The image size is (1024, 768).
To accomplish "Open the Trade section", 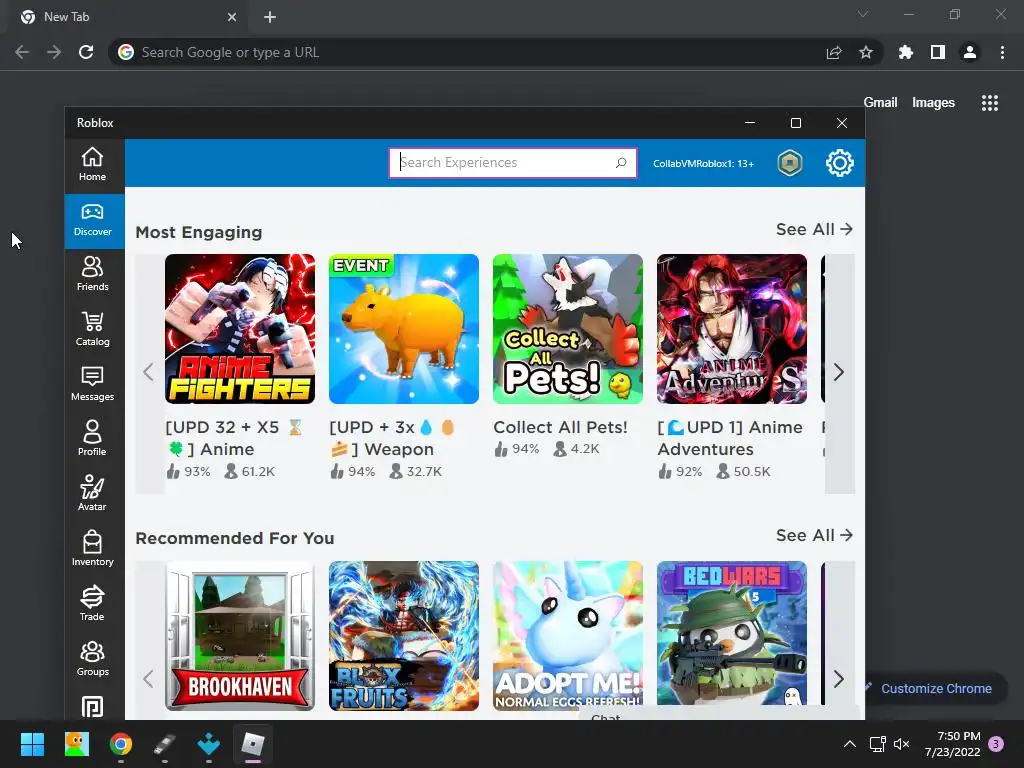I will coord(92,604).
